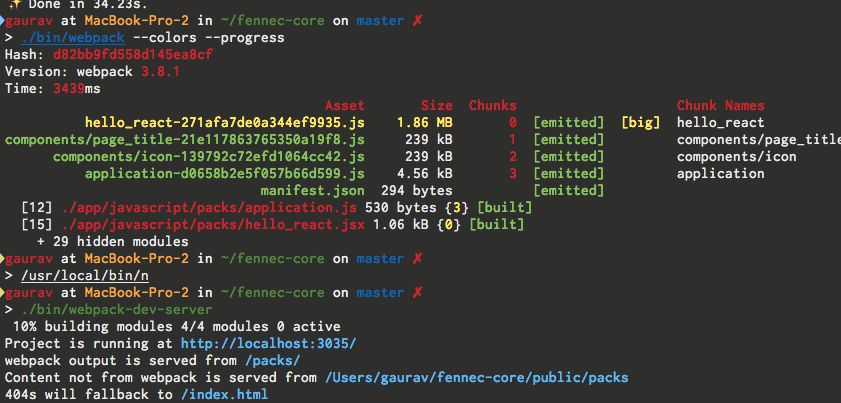The height and width of the screenshot is (403, 841).
Task: Click the 1.86 MB size value
Action: coord(425,123)
